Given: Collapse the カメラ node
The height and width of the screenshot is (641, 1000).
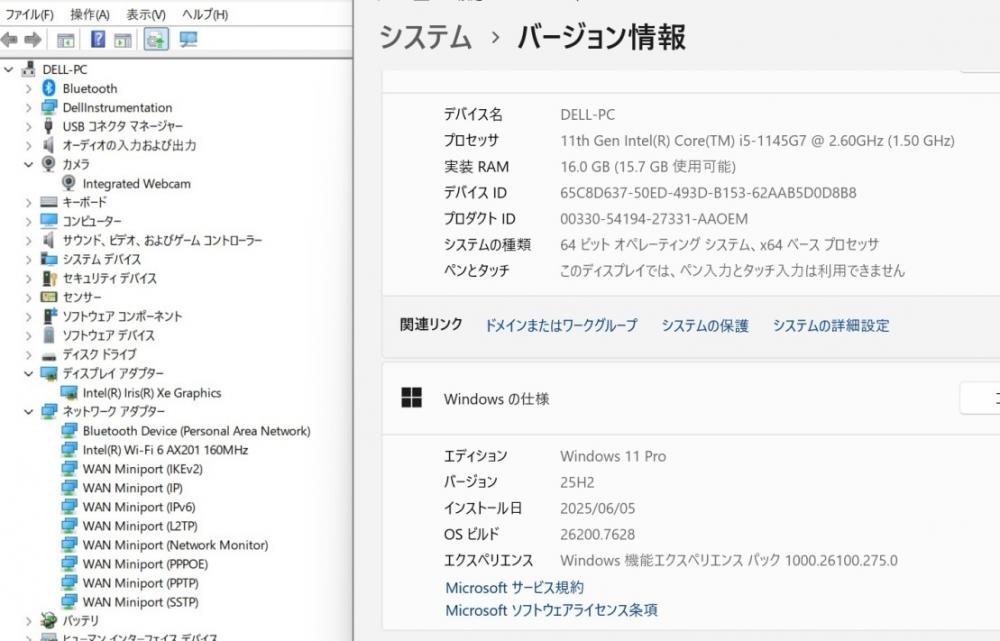Looking at the screenshot, I should [x=28, y=165].
